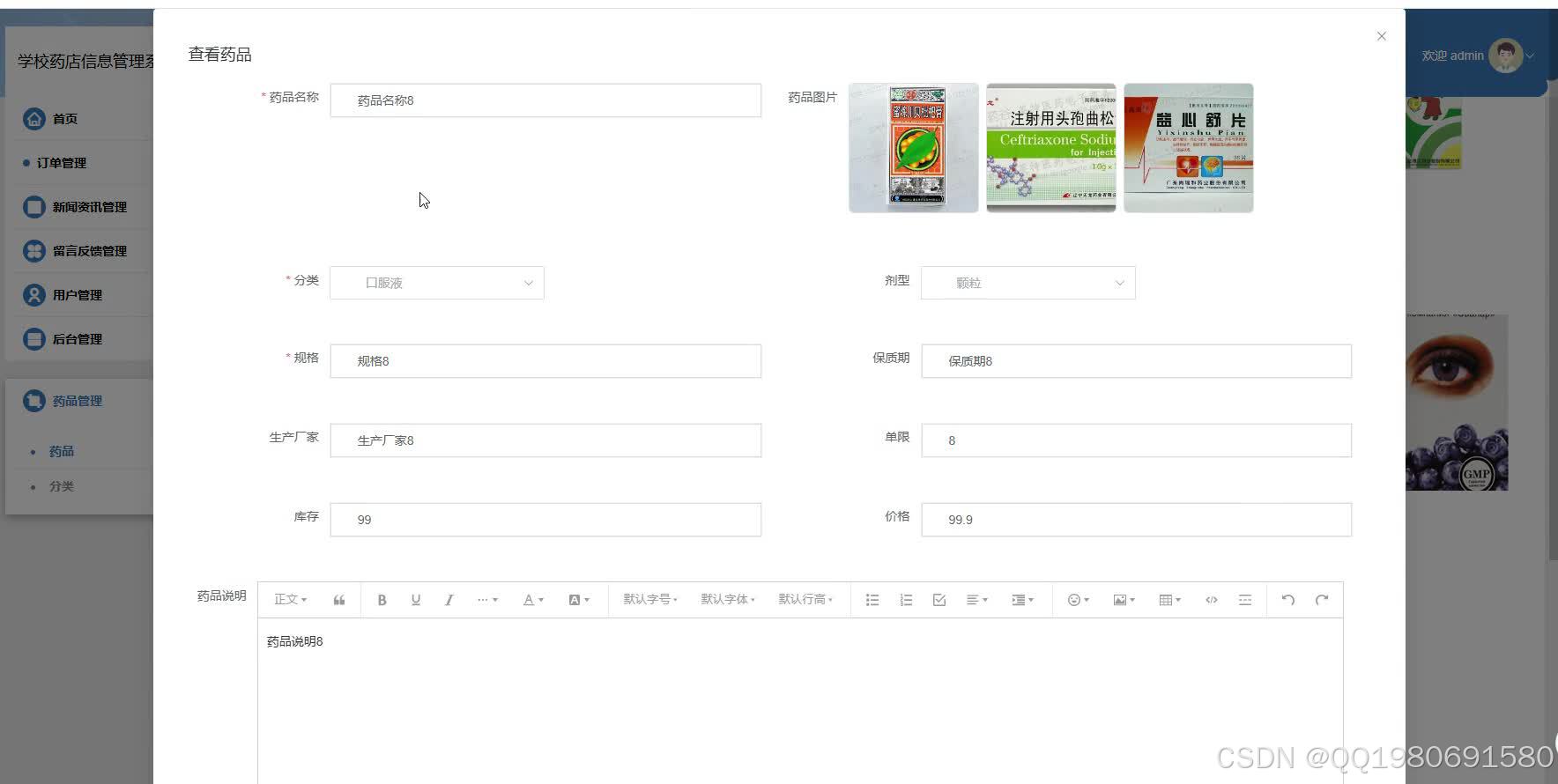Screen dimensions: 1558x784
Task: Insert a todo checkbox list
Action: pos(939,600)
